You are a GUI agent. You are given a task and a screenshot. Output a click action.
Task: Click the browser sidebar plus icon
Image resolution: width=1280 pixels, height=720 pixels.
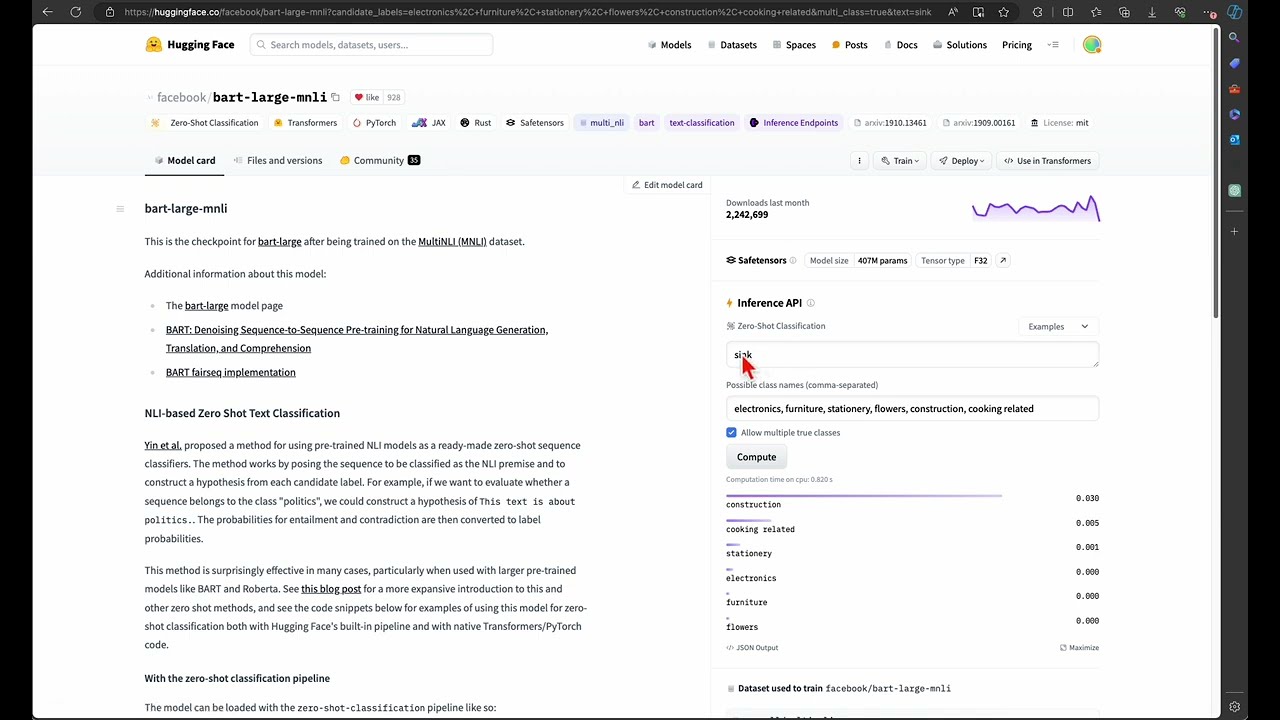[1235, 232]
